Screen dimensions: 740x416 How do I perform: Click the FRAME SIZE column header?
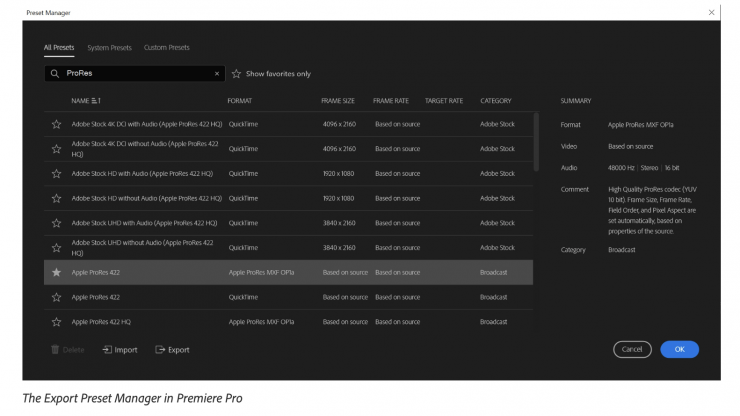pyautogui.click(x=338, y=101)
